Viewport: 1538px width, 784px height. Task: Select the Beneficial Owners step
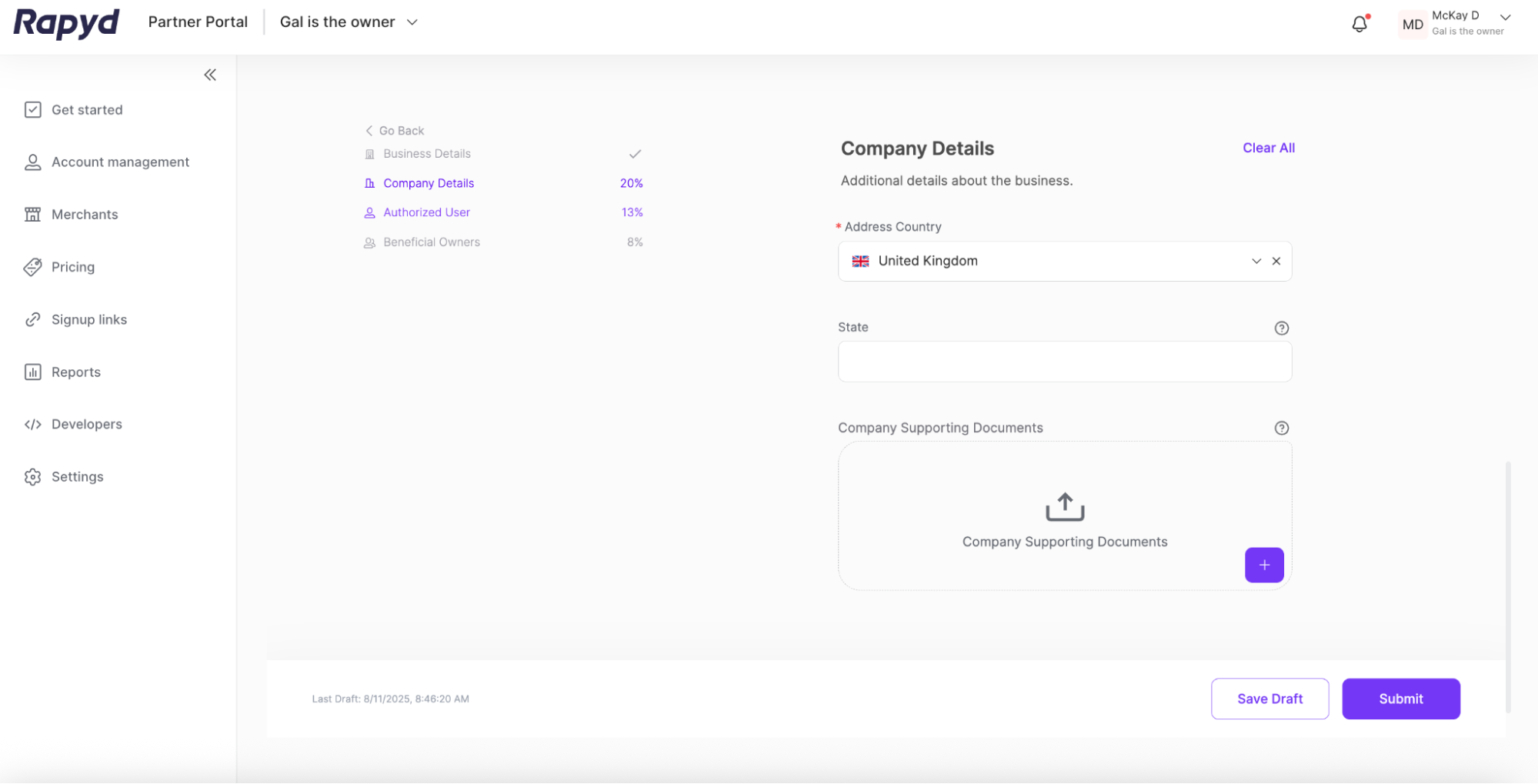tap(431, 242)
